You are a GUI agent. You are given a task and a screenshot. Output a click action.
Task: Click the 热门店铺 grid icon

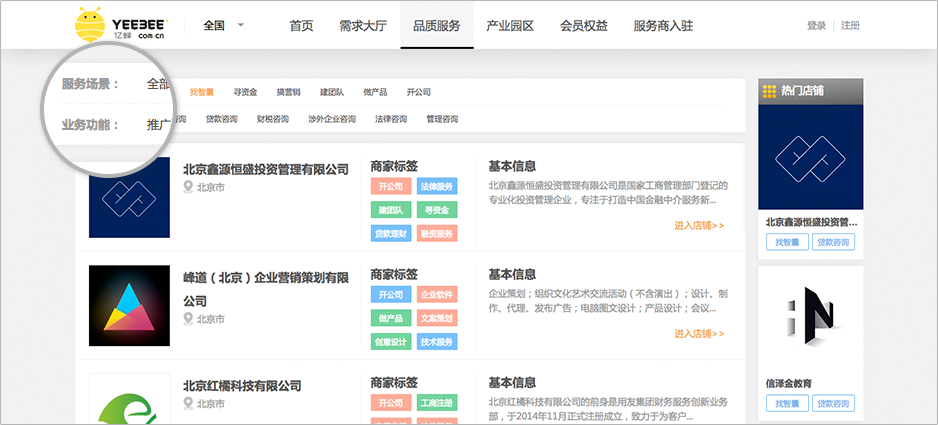click(x=769, y=91)
